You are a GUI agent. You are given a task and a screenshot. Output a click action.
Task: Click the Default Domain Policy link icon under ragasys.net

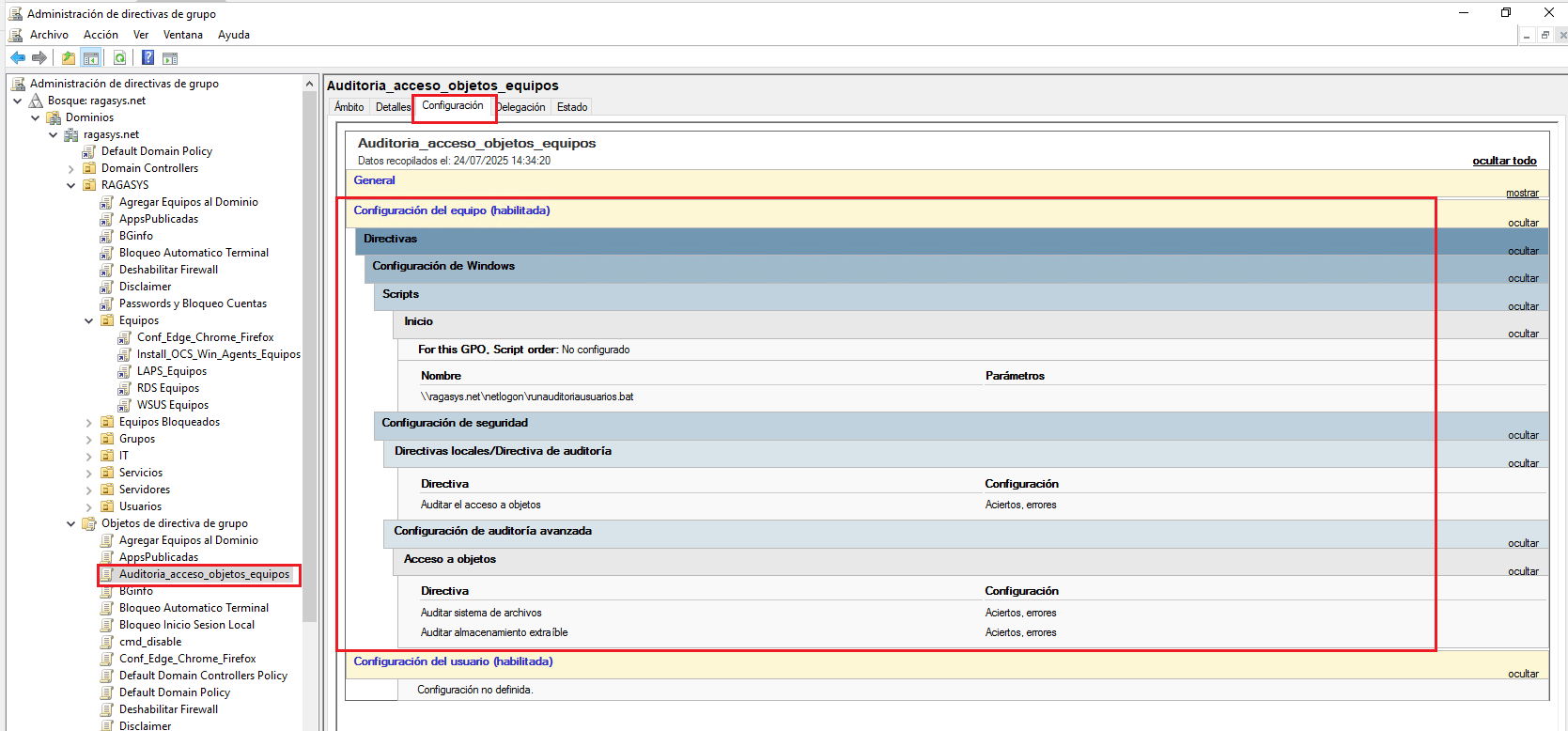pyautogui.click(x=89, y=151)
